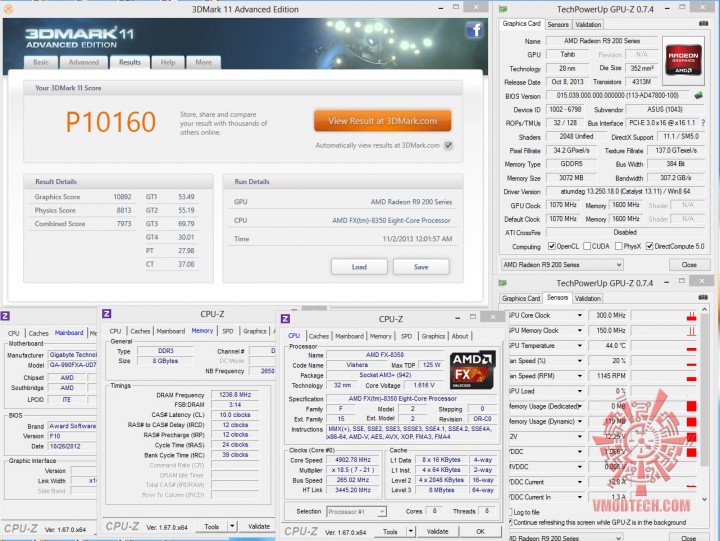Click CPU-Z icon in the Mainboard window title
This screenshot has width=720, height=541.
click(5, 316)
